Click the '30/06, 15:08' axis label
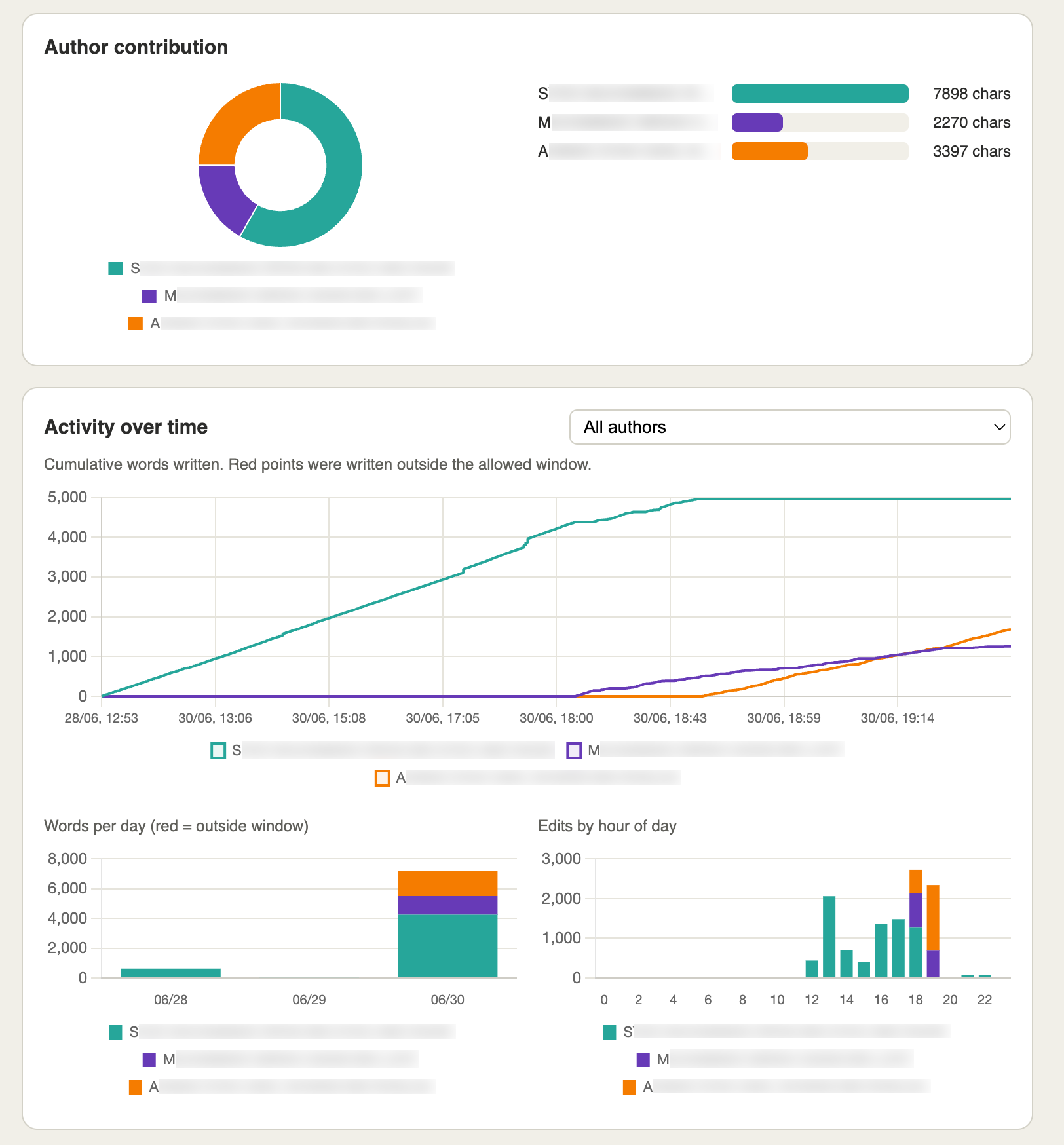The height and width of the screenshot is (1145, 1064). [329, 718]
